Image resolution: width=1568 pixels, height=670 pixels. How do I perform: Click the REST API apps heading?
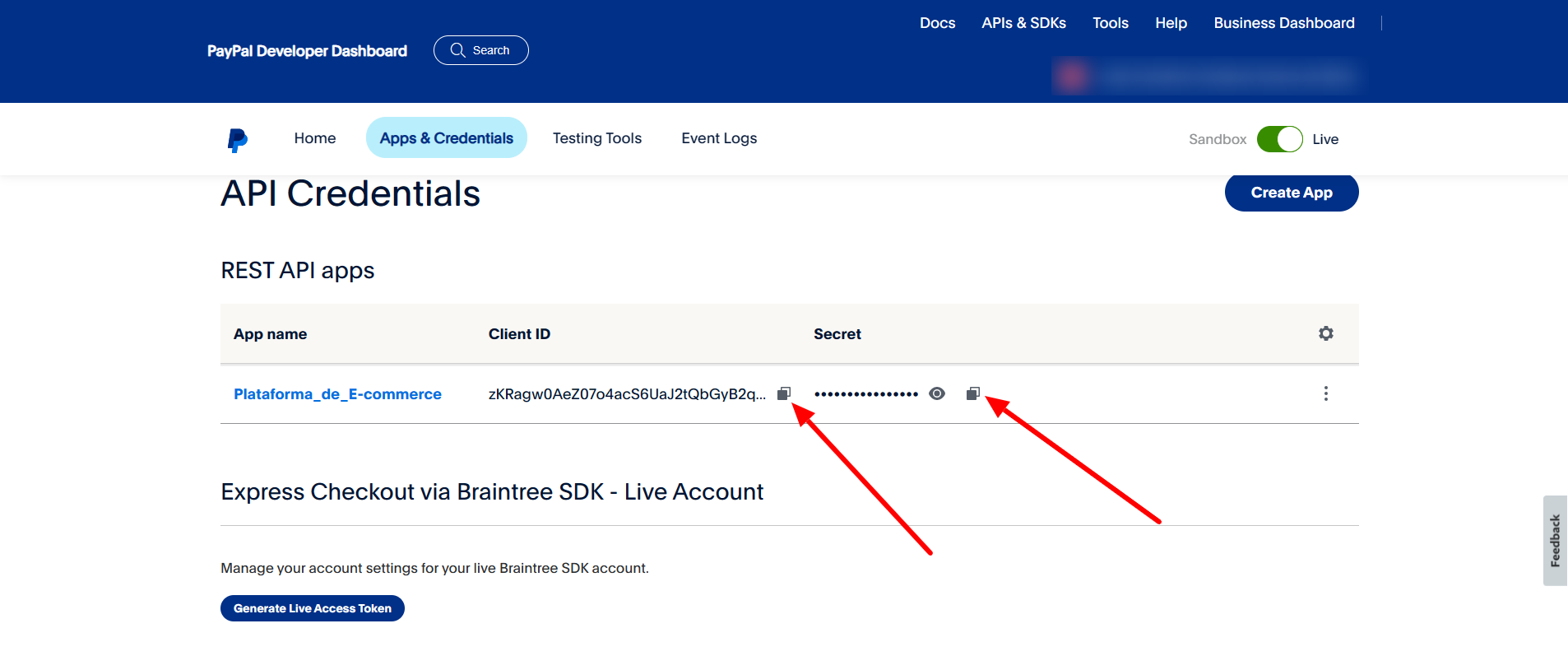(x=298, y=271)
